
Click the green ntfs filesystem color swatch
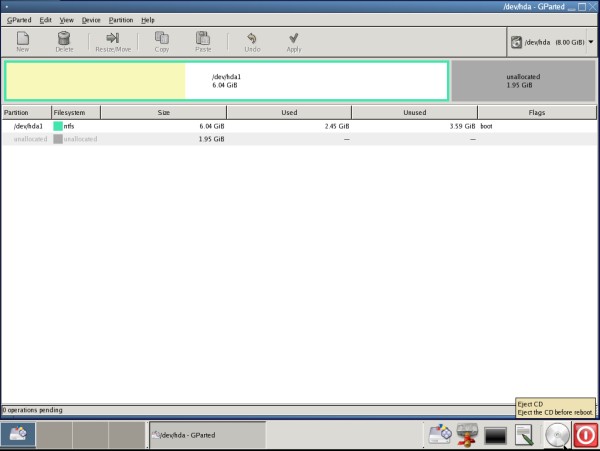click(58, 126)
